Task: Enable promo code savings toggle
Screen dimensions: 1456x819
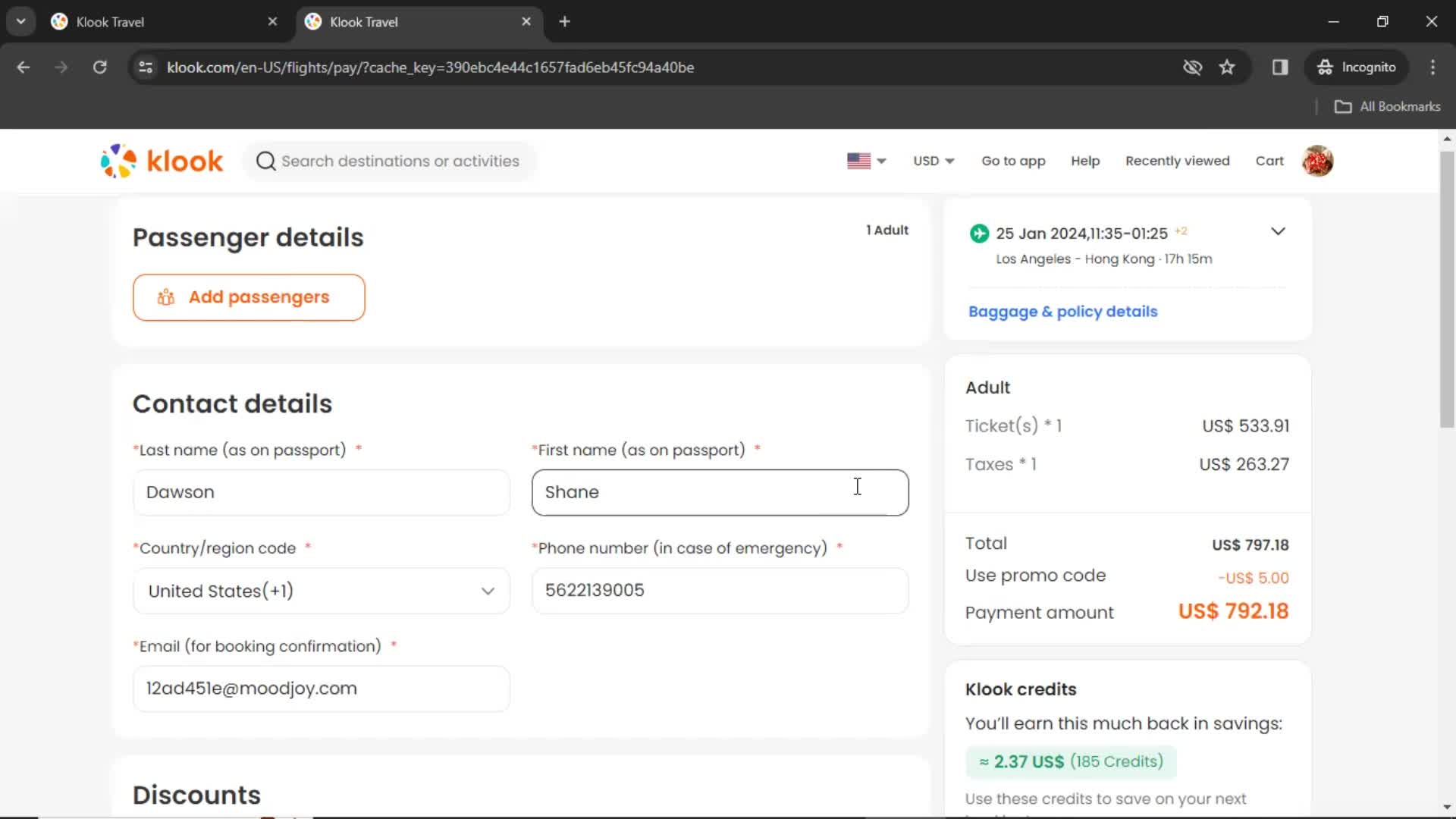Action: pos(1035,575)
